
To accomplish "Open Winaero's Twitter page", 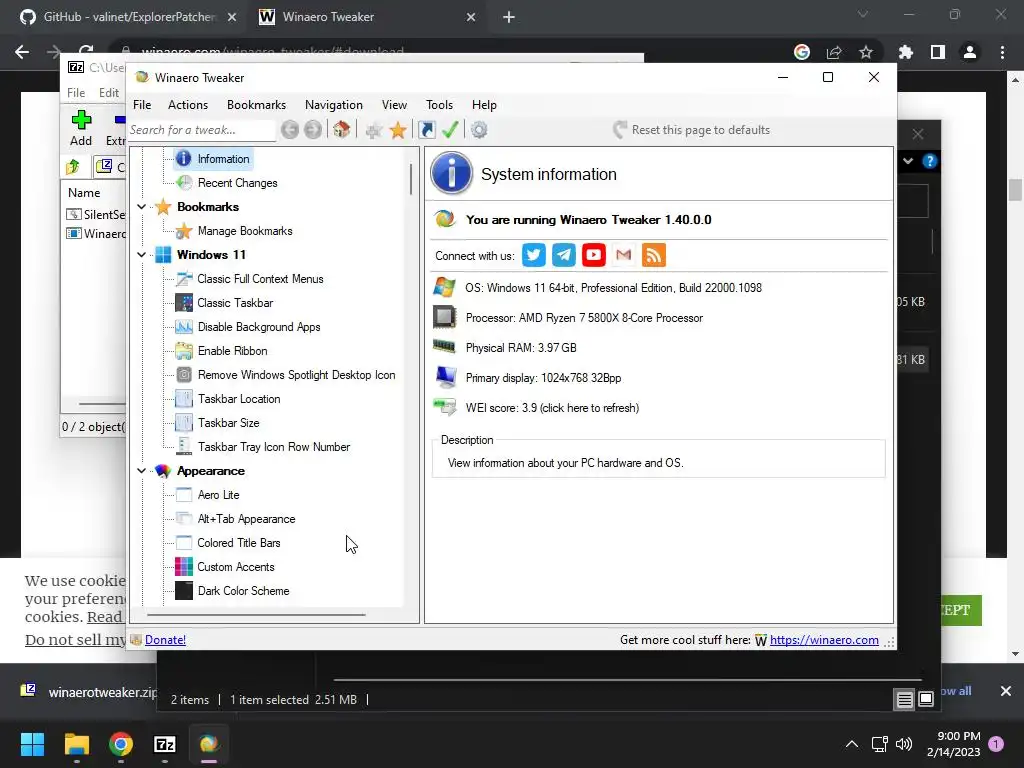I will coord(534,255).
